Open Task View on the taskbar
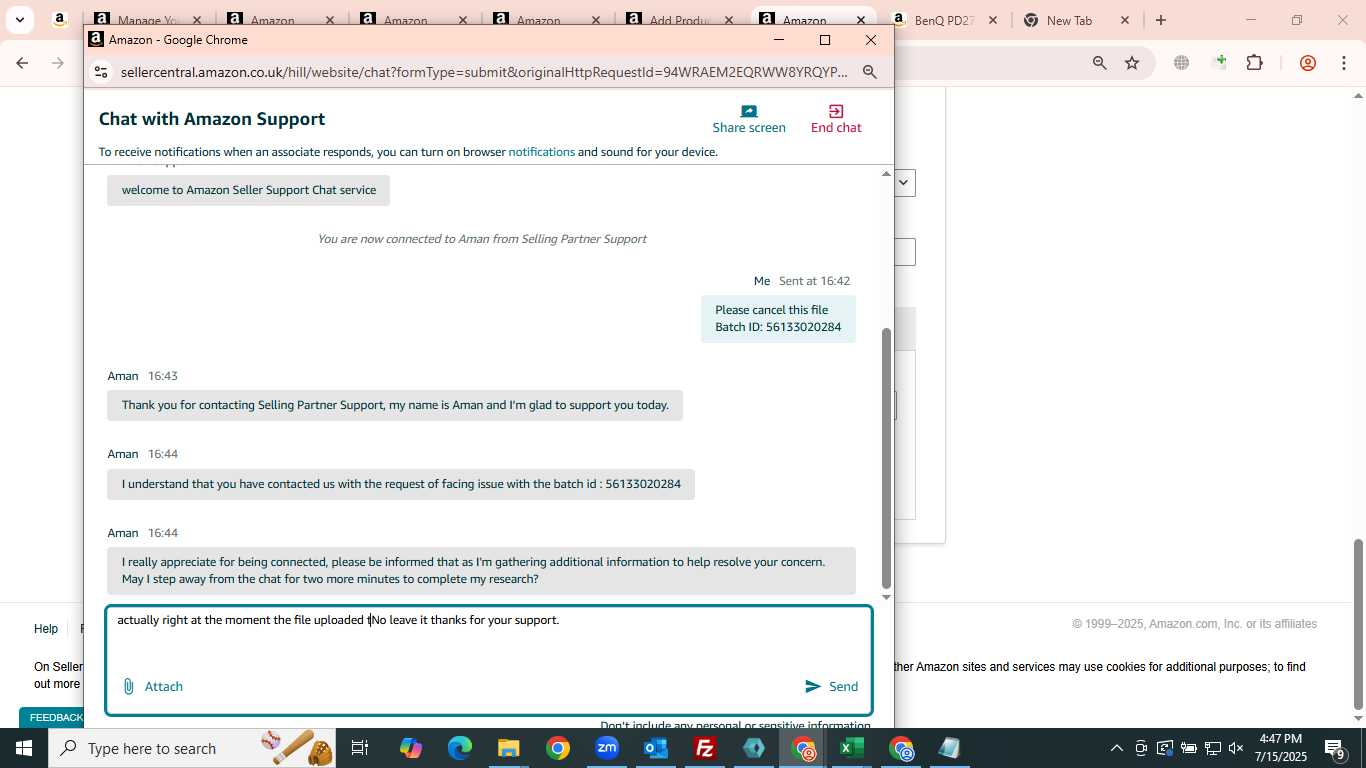This screenshot has width=1366, height=768. (360, 748)
